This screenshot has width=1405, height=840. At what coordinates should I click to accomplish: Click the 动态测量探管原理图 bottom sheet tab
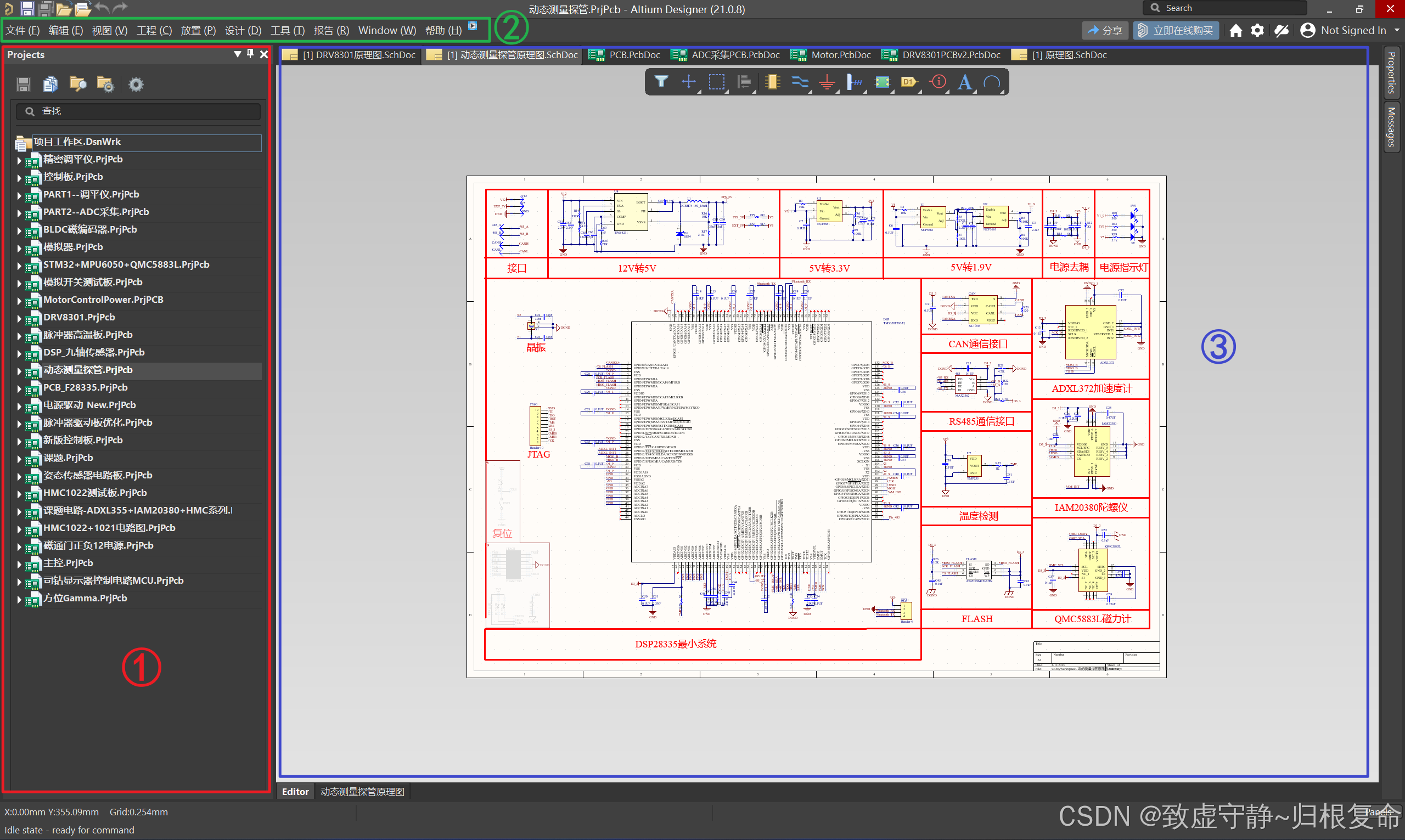coord(362,791)
